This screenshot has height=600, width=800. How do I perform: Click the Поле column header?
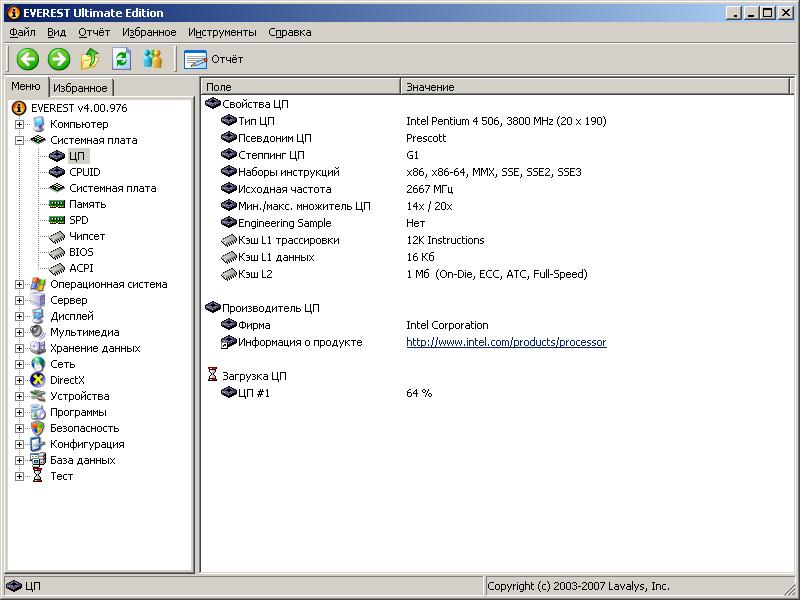coord(301,87)
